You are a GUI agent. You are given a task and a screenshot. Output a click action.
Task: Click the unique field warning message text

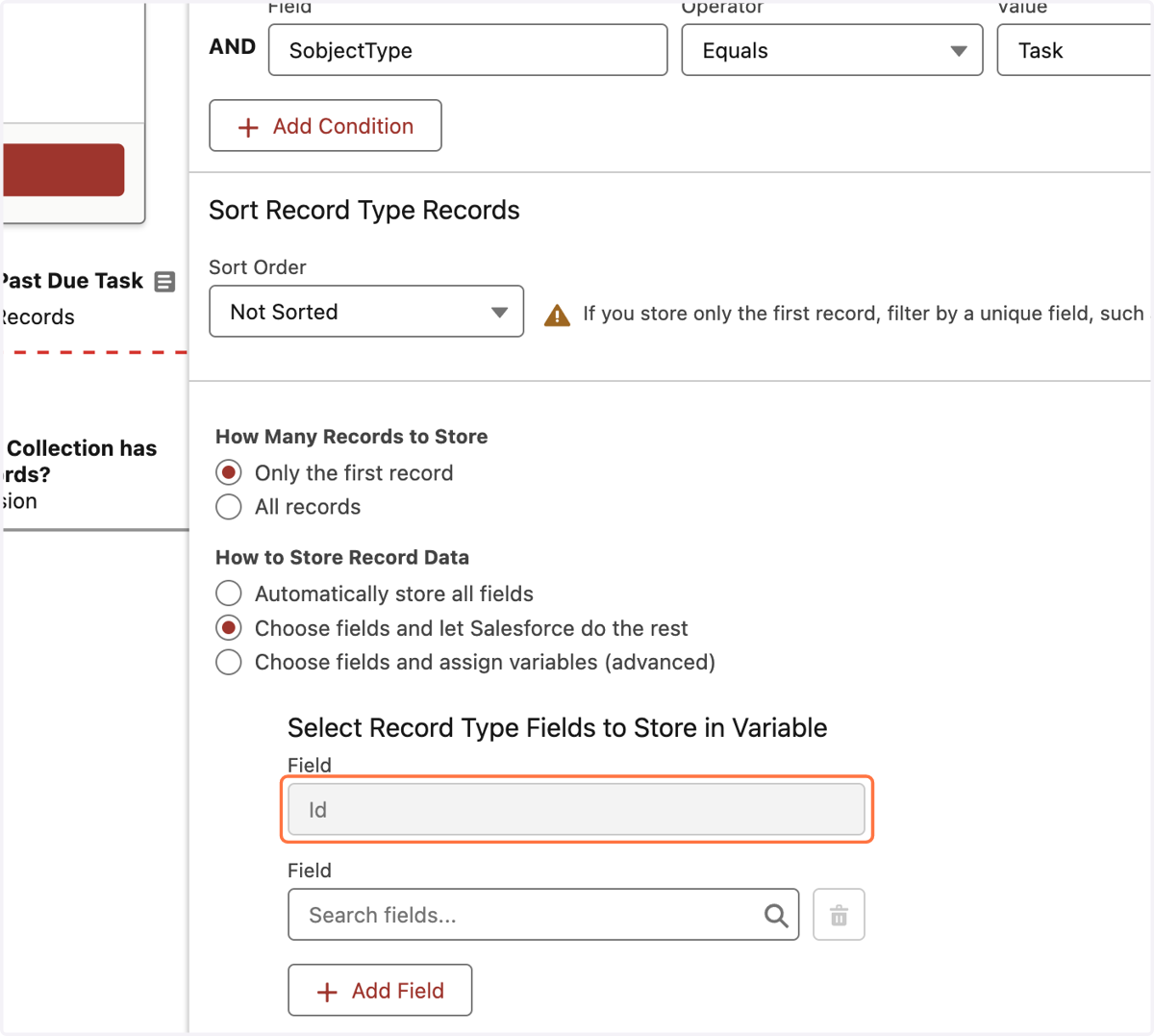point(864,314)
